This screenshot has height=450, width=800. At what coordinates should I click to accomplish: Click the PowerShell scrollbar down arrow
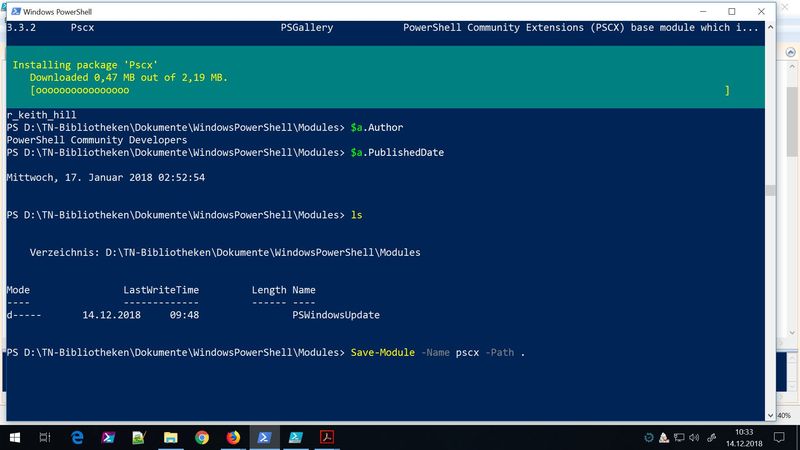(770, 416)
